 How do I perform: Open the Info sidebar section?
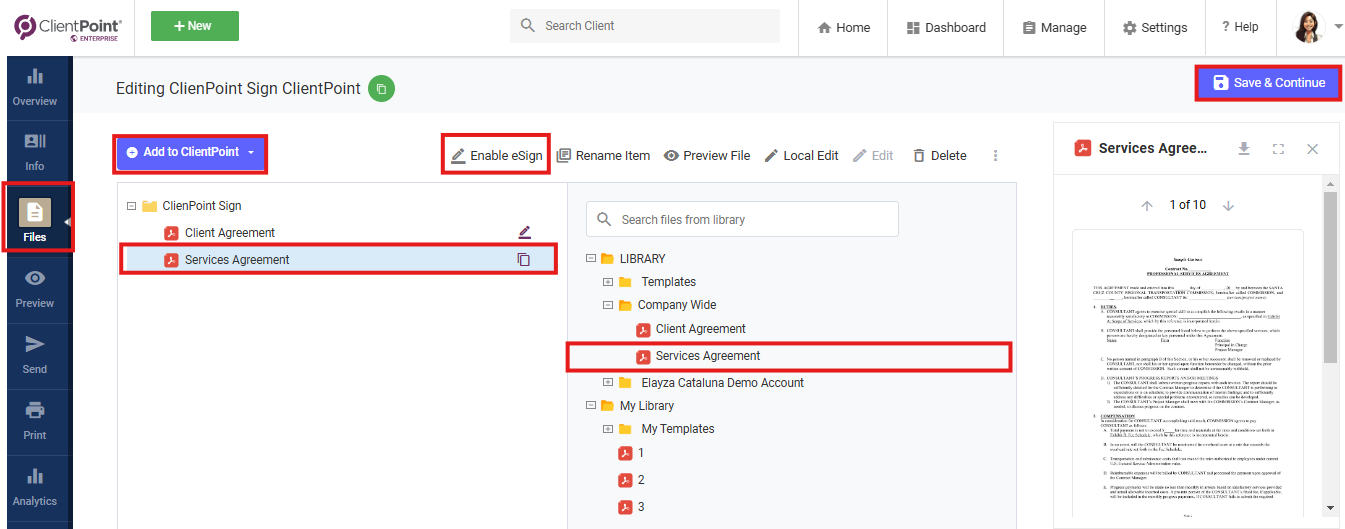[x=35, y=152]
